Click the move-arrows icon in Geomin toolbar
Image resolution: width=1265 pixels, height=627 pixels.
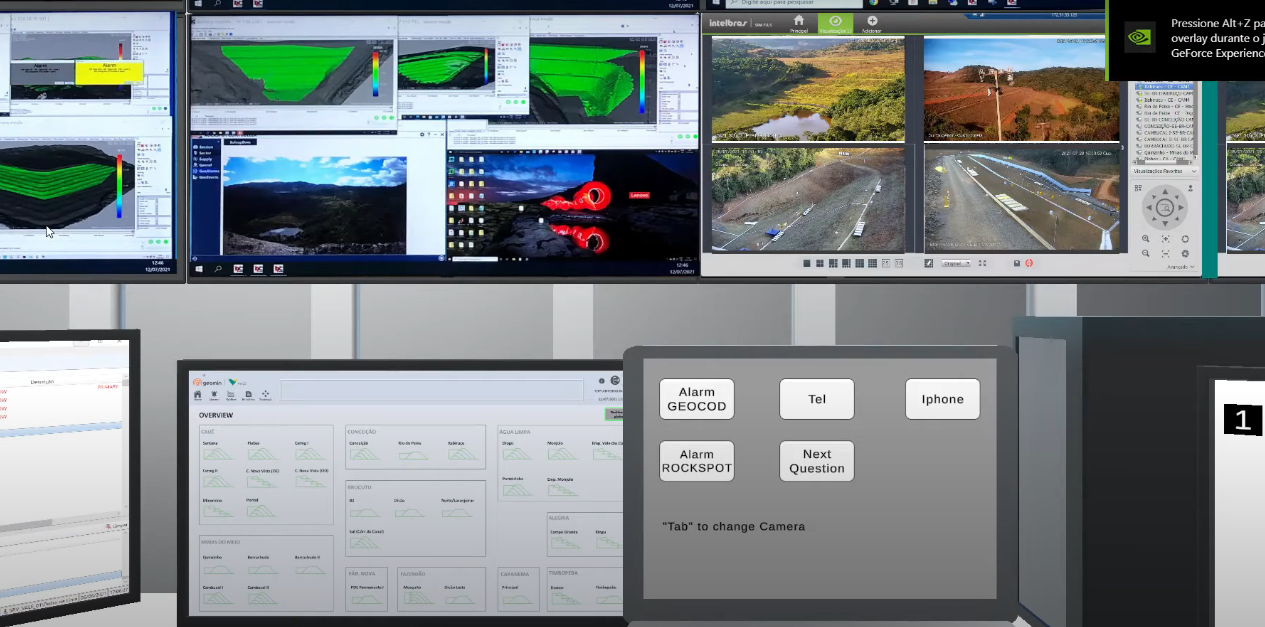click(x=265, y=396)
